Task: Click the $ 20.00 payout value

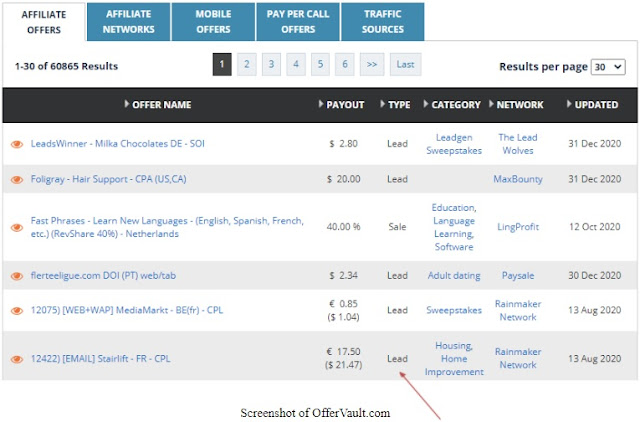Action: point(344,179)
